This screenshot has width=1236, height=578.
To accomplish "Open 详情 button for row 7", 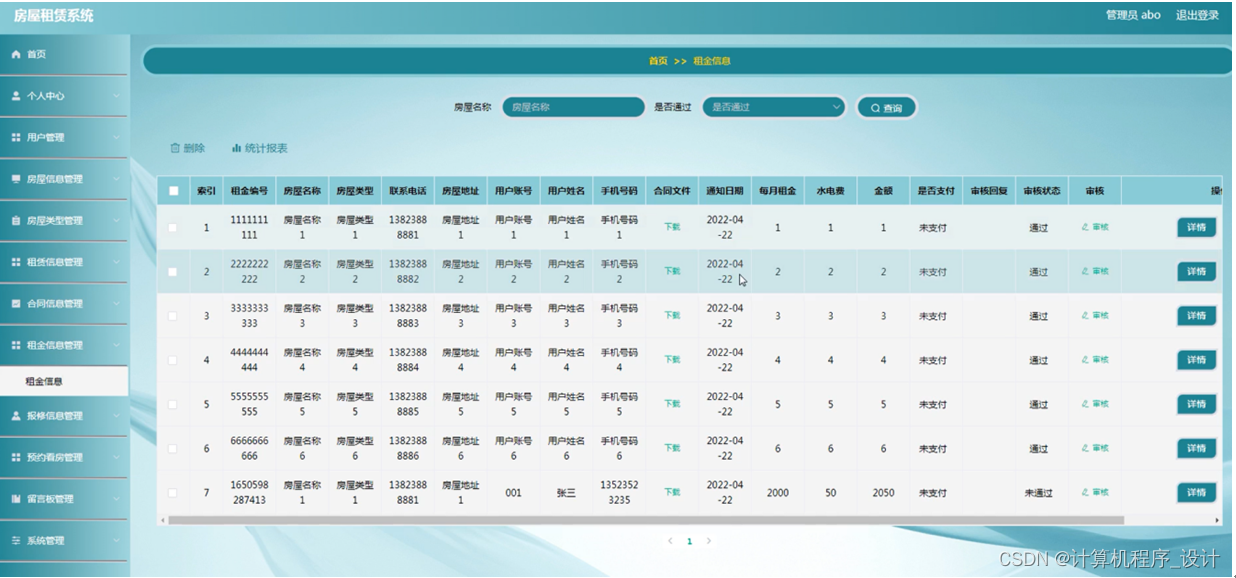I will (1196, 492).
